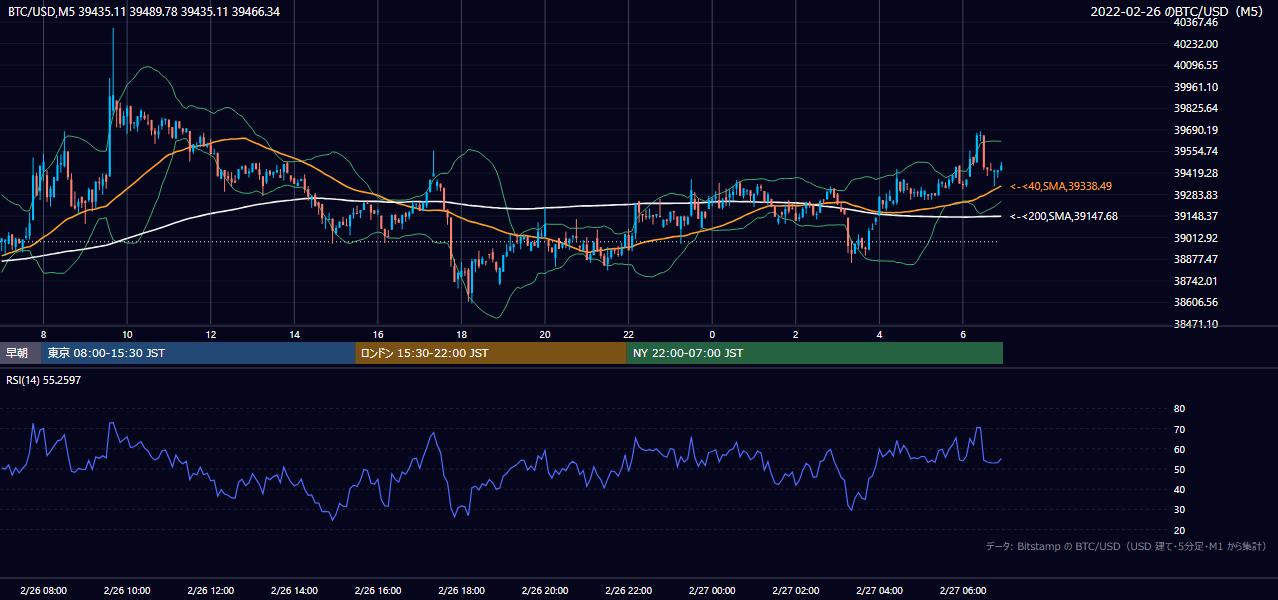Click the 38742.01 price axis label

point(1196,281)
